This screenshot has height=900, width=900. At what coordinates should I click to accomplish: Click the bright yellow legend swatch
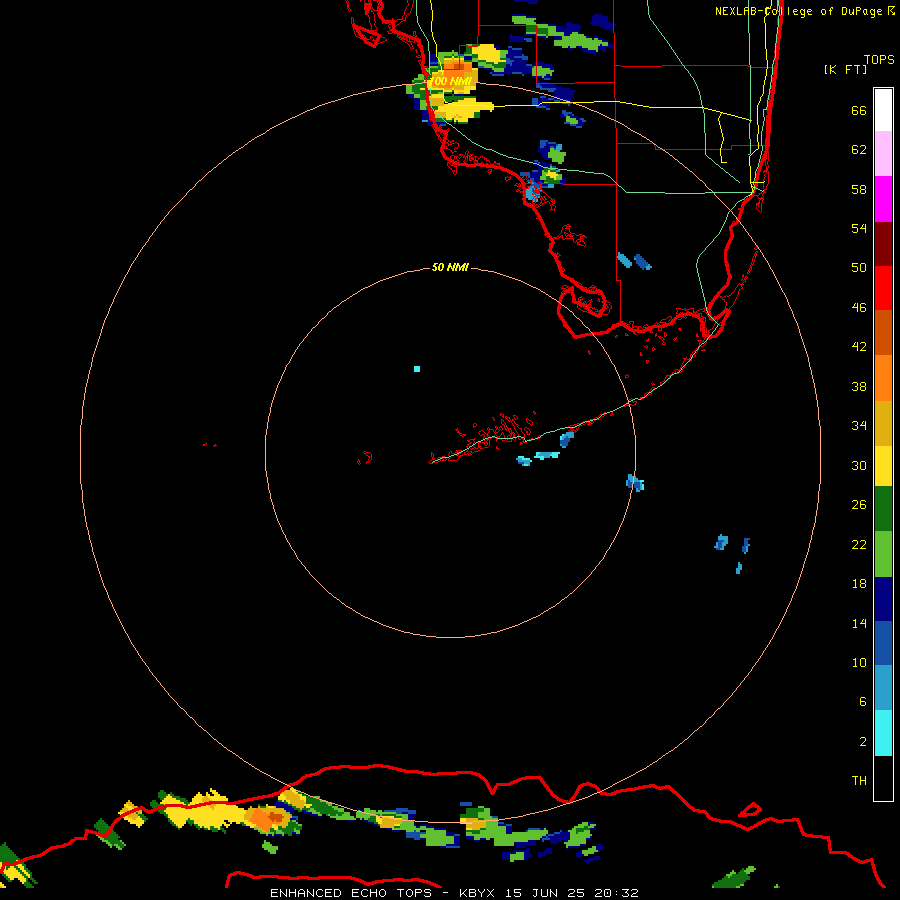(883, 466)
